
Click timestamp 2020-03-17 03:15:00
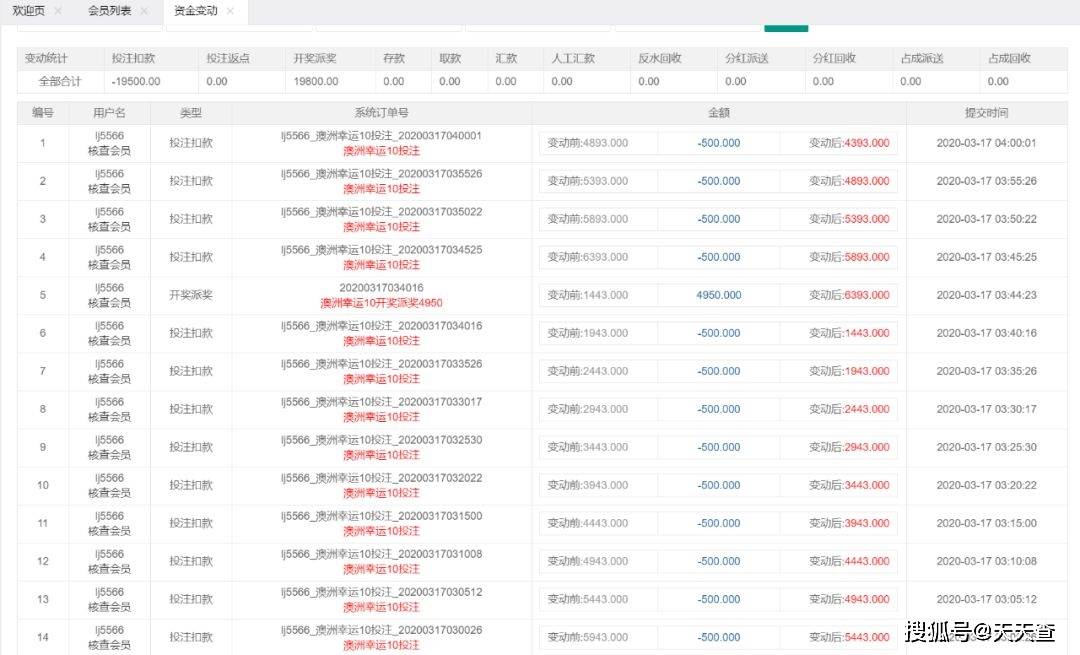[x=986, y=523]
